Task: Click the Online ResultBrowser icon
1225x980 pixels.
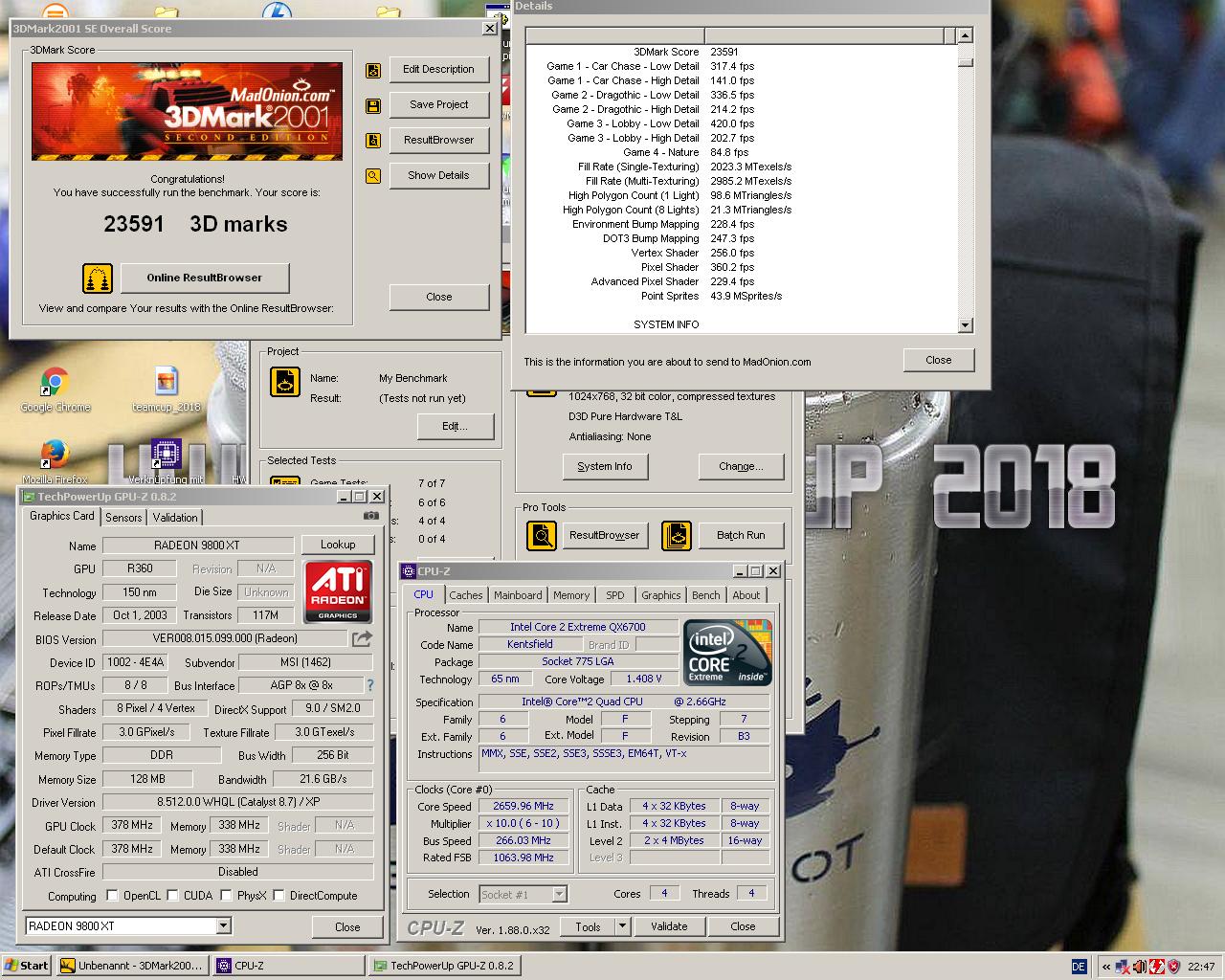Action: (x=98, y=278)
